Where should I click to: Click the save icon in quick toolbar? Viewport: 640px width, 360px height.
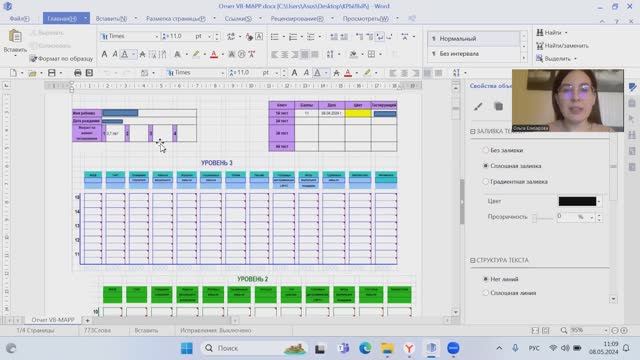[51, 73]
